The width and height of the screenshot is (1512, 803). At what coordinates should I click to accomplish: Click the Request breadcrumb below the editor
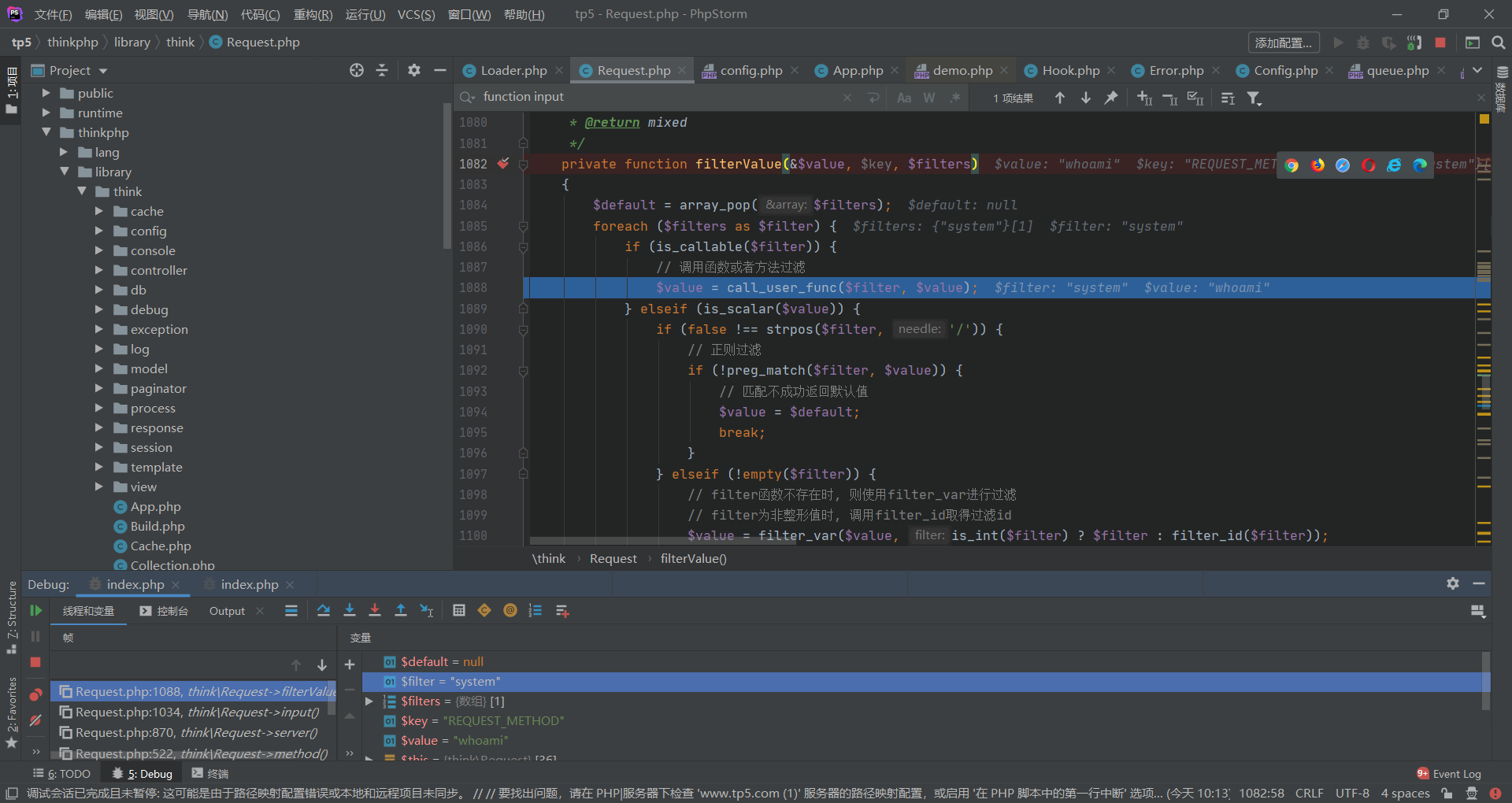point(613,558)
